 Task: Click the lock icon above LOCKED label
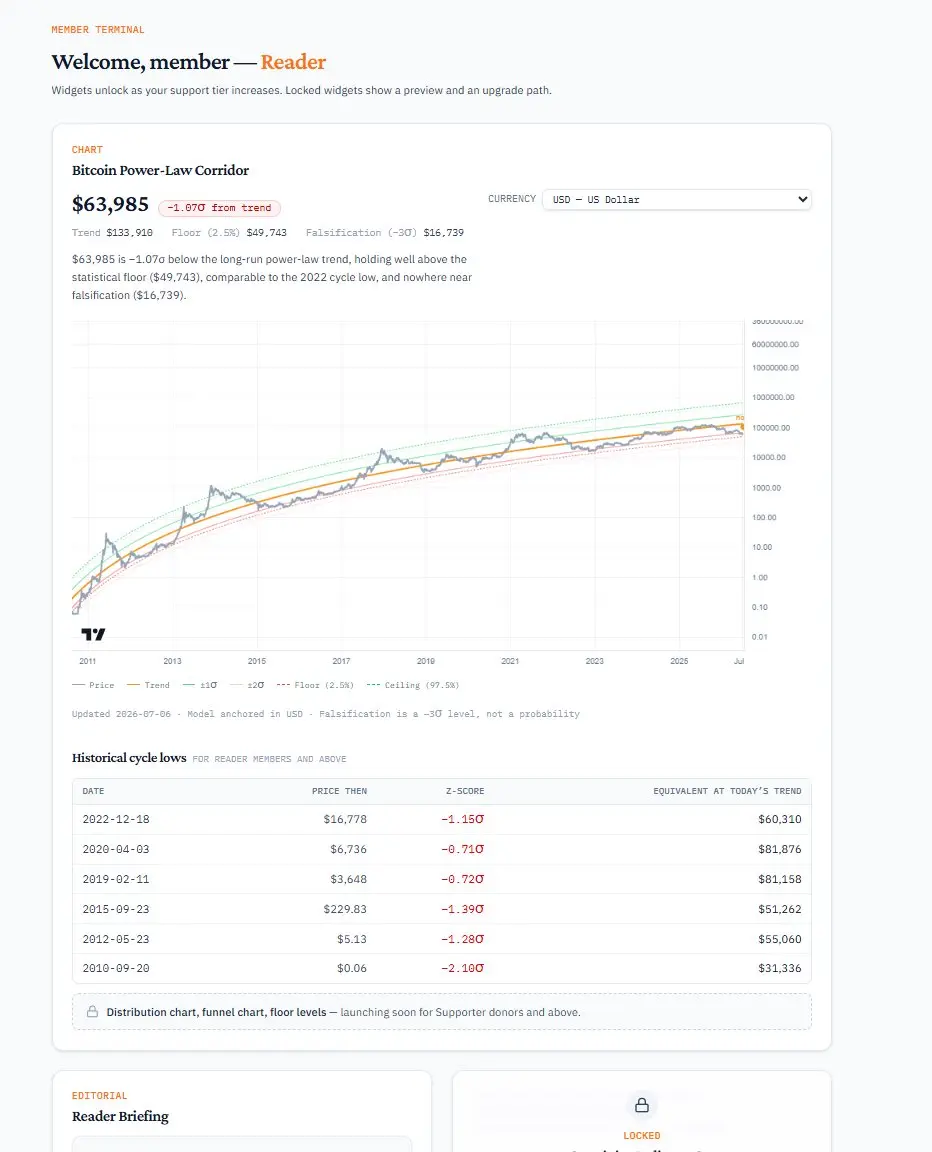click(x=642, y=1105)
